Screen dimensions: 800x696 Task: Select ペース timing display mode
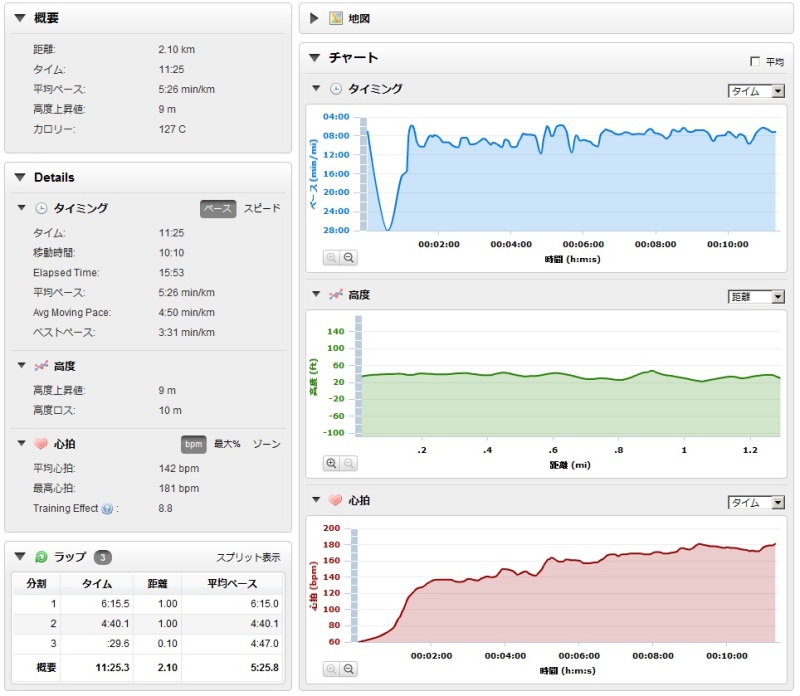coord(217,208)
